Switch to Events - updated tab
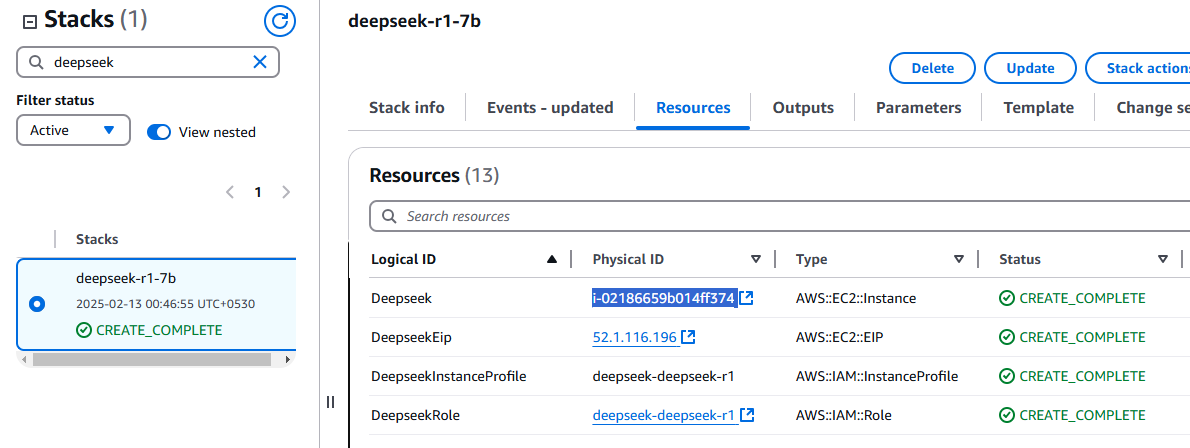Viewport: 1190px width, 448px height. click(x=550, y=108)
